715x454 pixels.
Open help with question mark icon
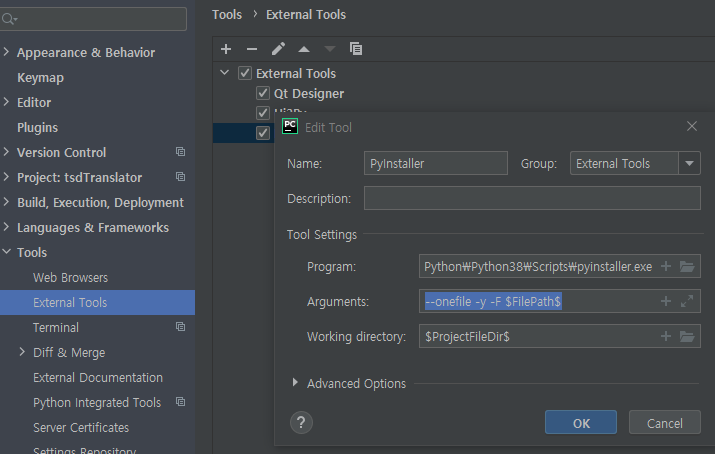point(301,423)
